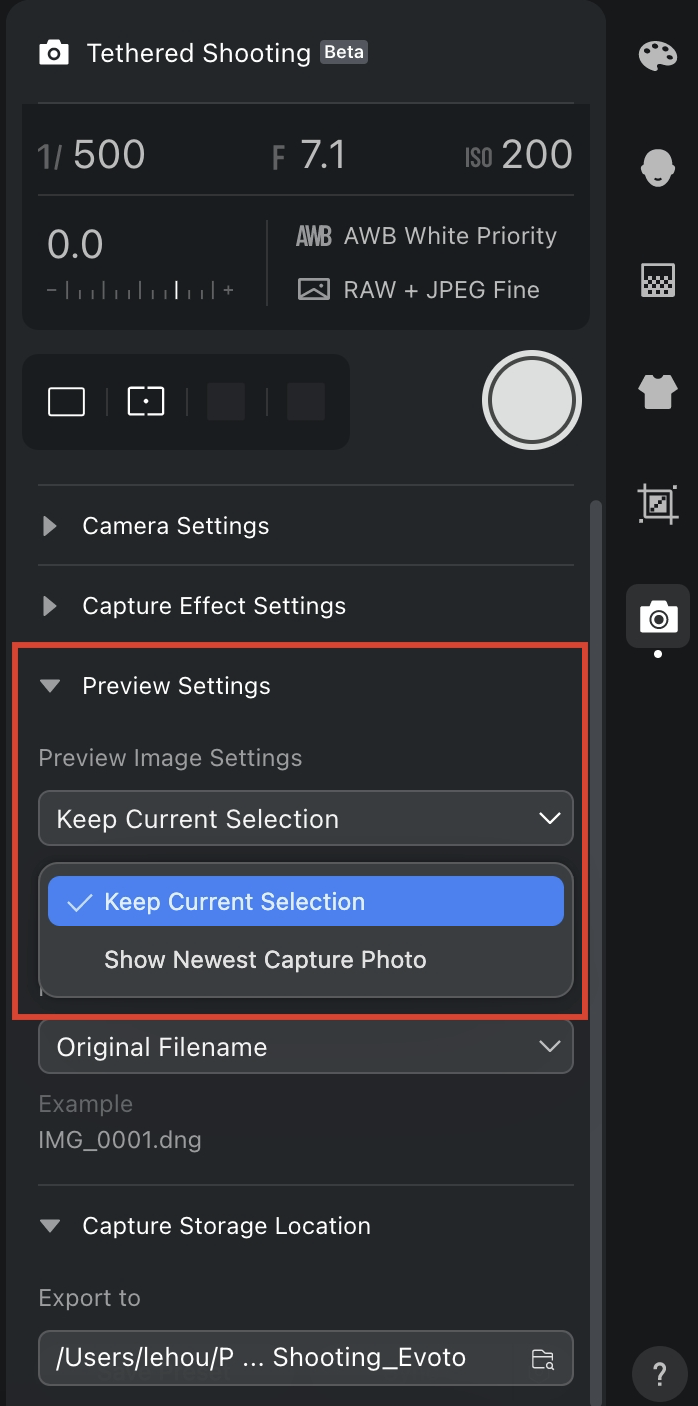Click the browse folder icon in Export to
The width and height of the screenshot is (698, 1406).
543,1358
